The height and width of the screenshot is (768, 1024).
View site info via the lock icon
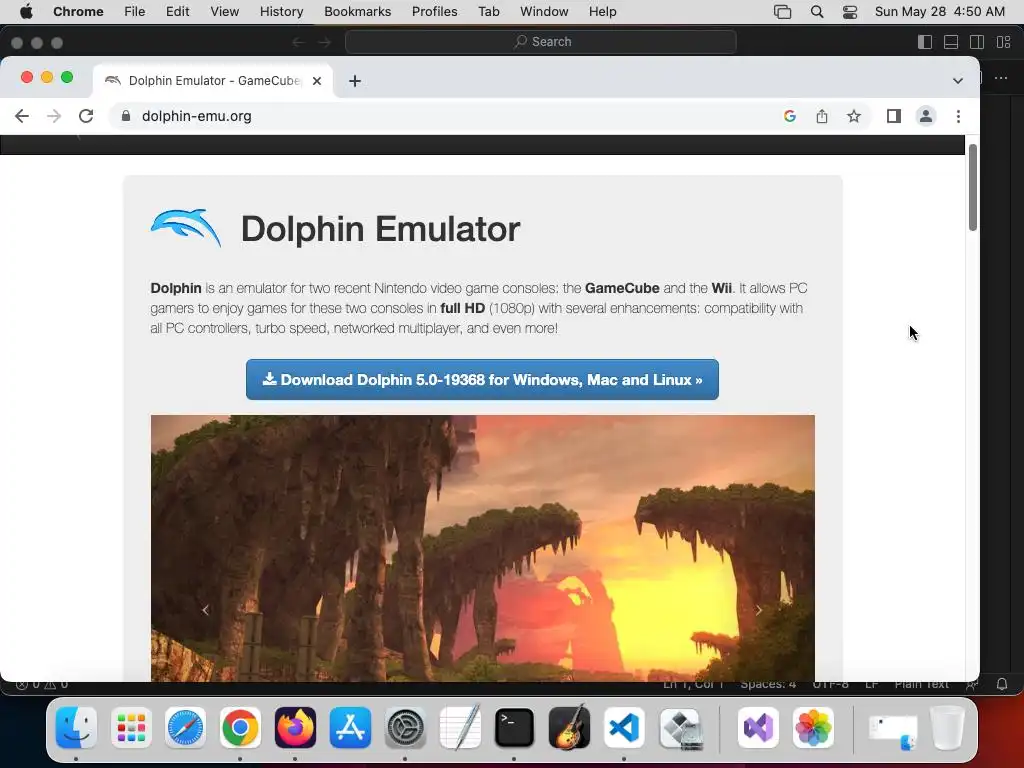coord(126,116)
